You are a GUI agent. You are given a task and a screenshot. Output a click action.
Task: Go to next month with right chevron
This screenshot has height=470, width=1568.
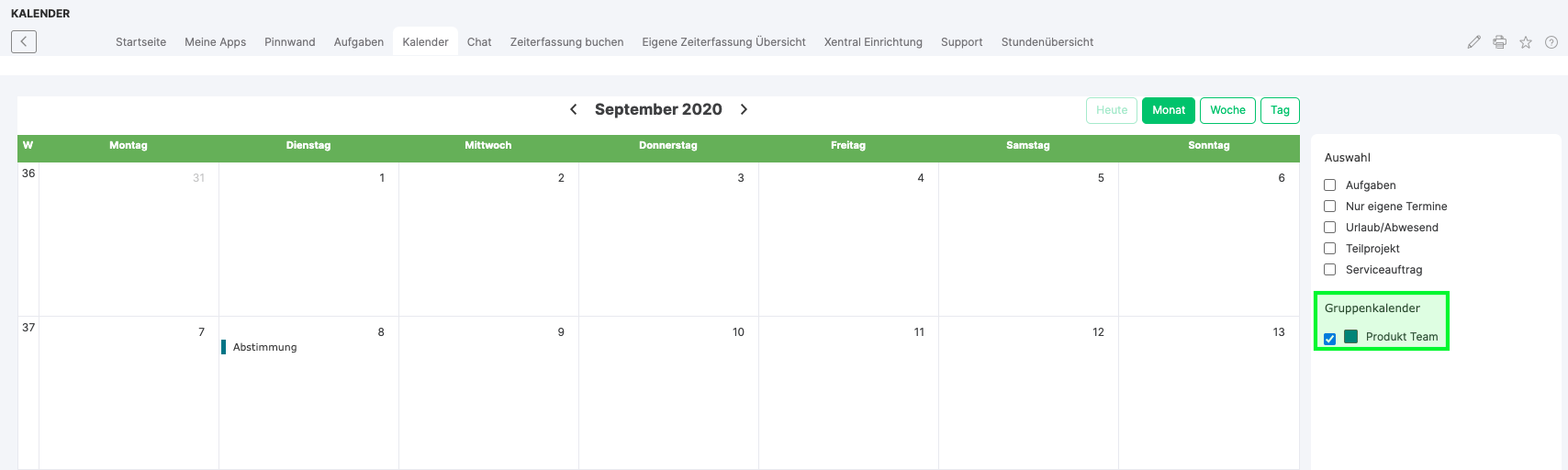tap(744, 109)
